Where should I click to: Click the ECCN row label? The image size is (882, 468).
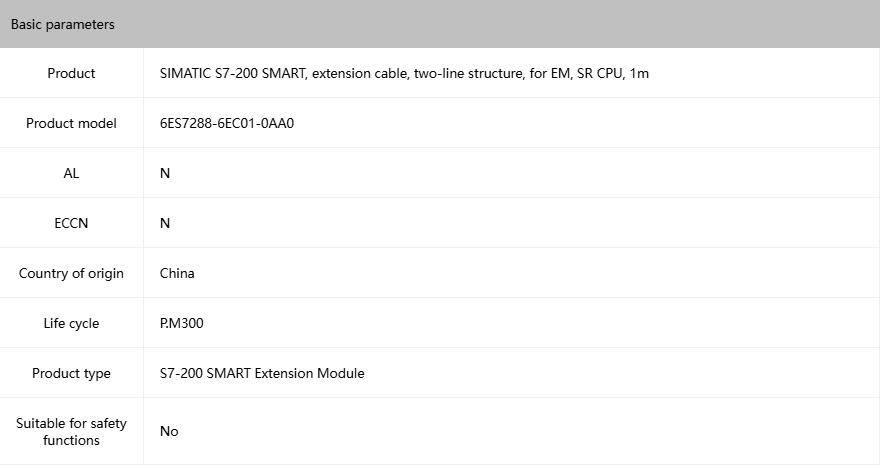click(x=71, y=223)
